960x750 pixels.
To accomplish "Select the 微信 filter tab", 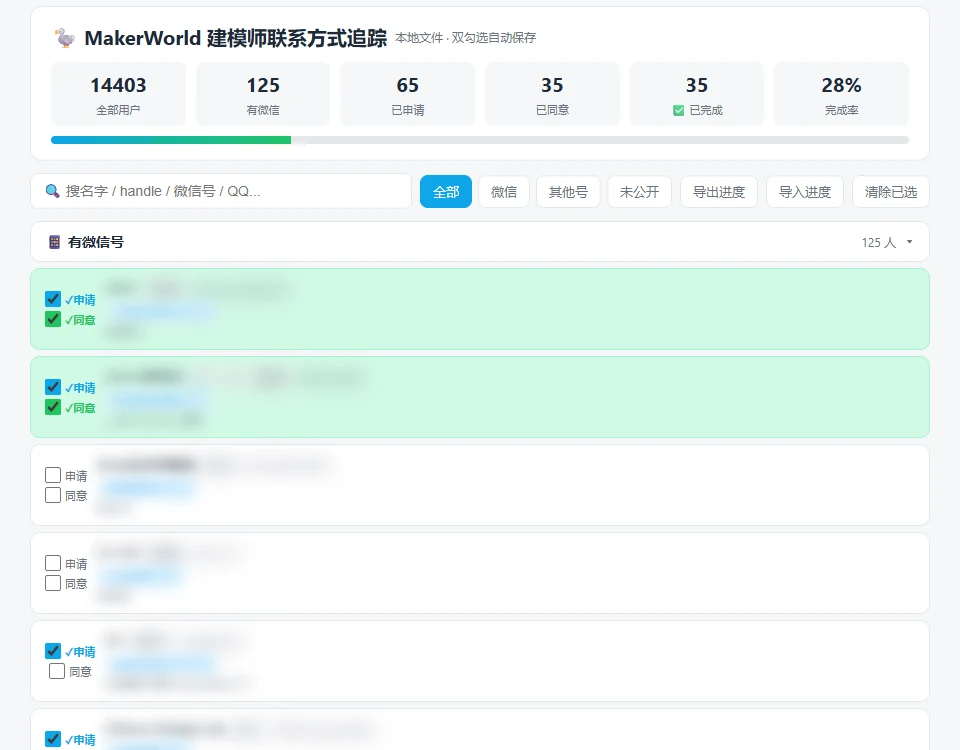I will tap(504, 192).
